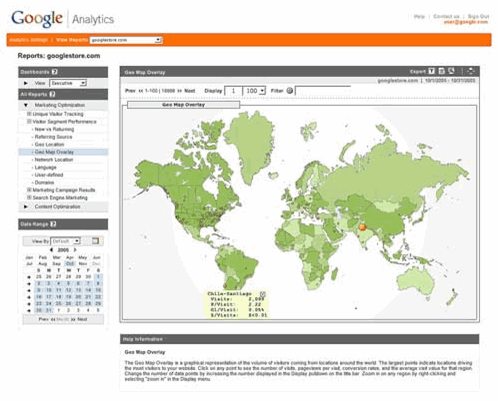Screen dimensions: 498x401
Task: Select week row starting with 16
Action: (x=29, y=297)
